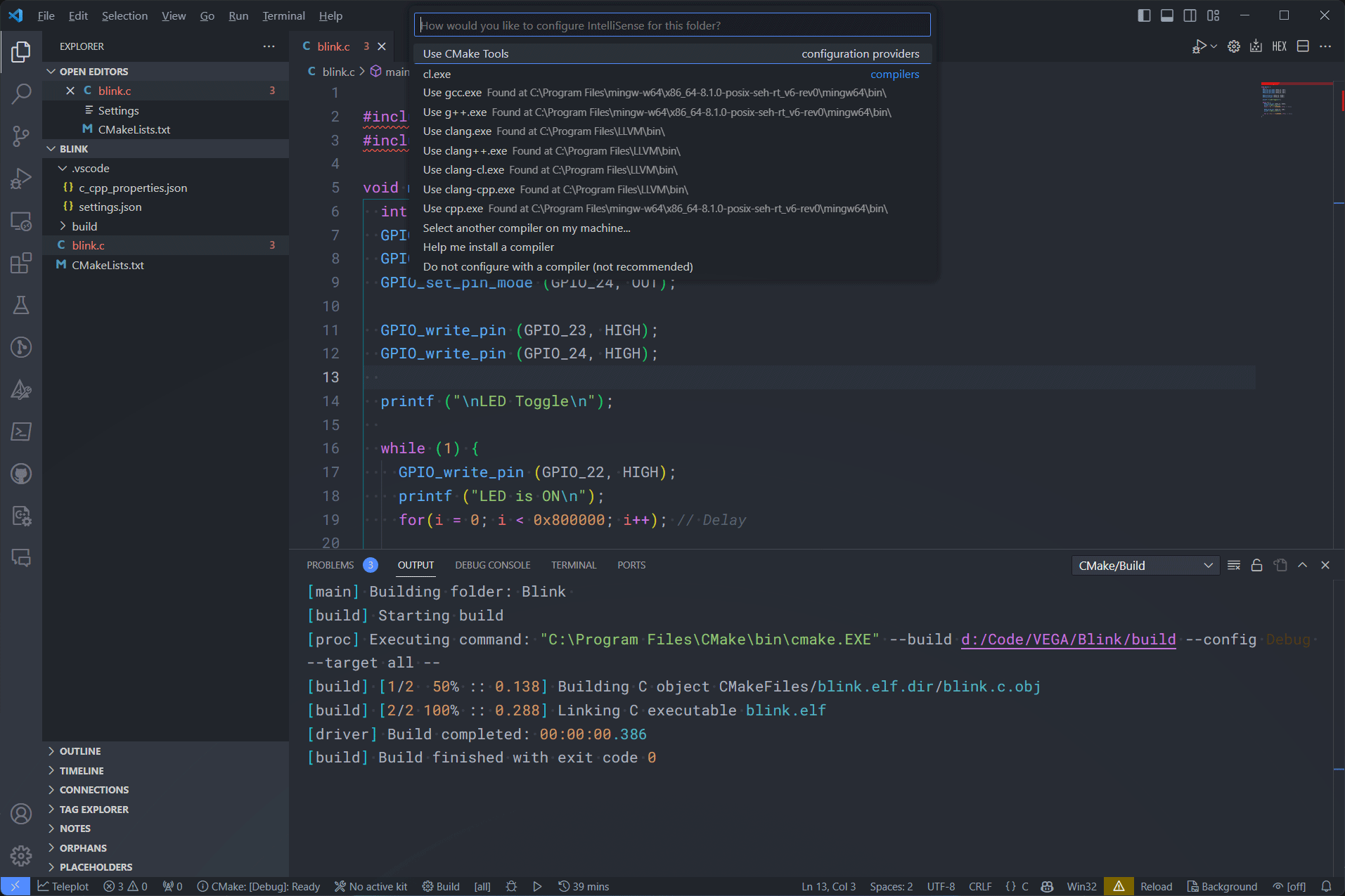The image size is (1345, 896).
Task: Switch to the DEBUG CONSOLE tab
Action: [492, 565]
